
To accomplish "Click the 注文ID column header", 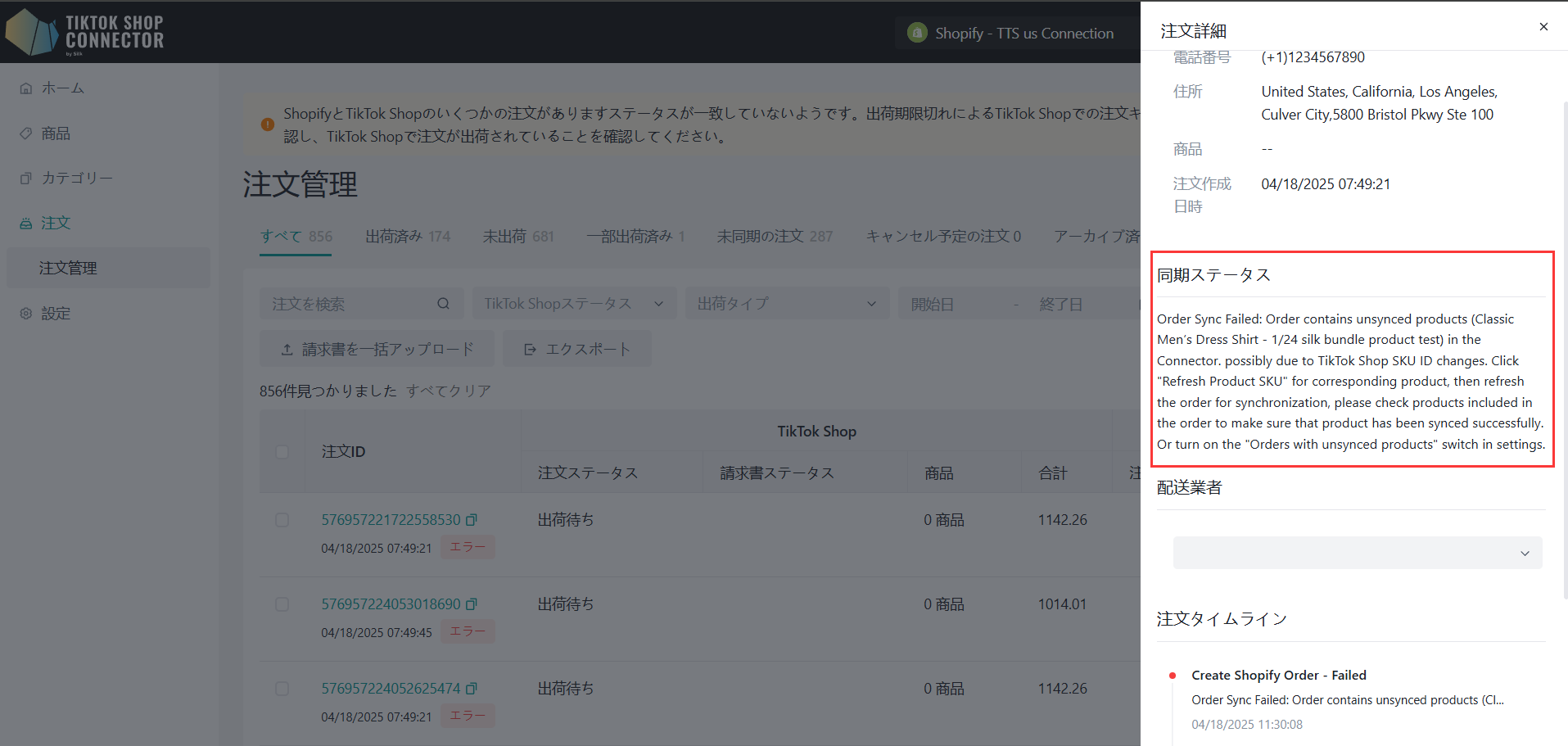I will (x=343, y=452).
